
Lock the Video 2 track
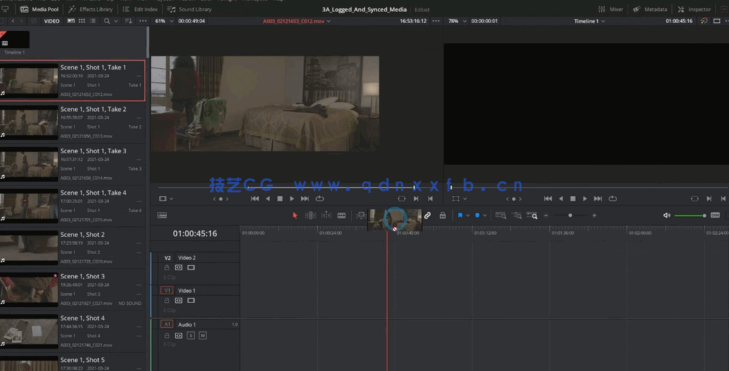pos(166,267)
